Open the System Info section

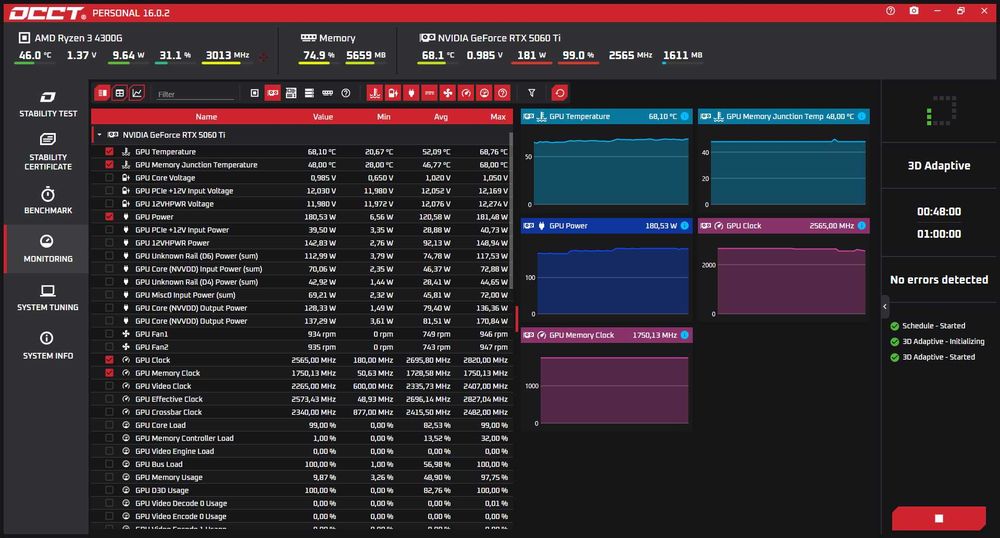[x=47, y=345]
